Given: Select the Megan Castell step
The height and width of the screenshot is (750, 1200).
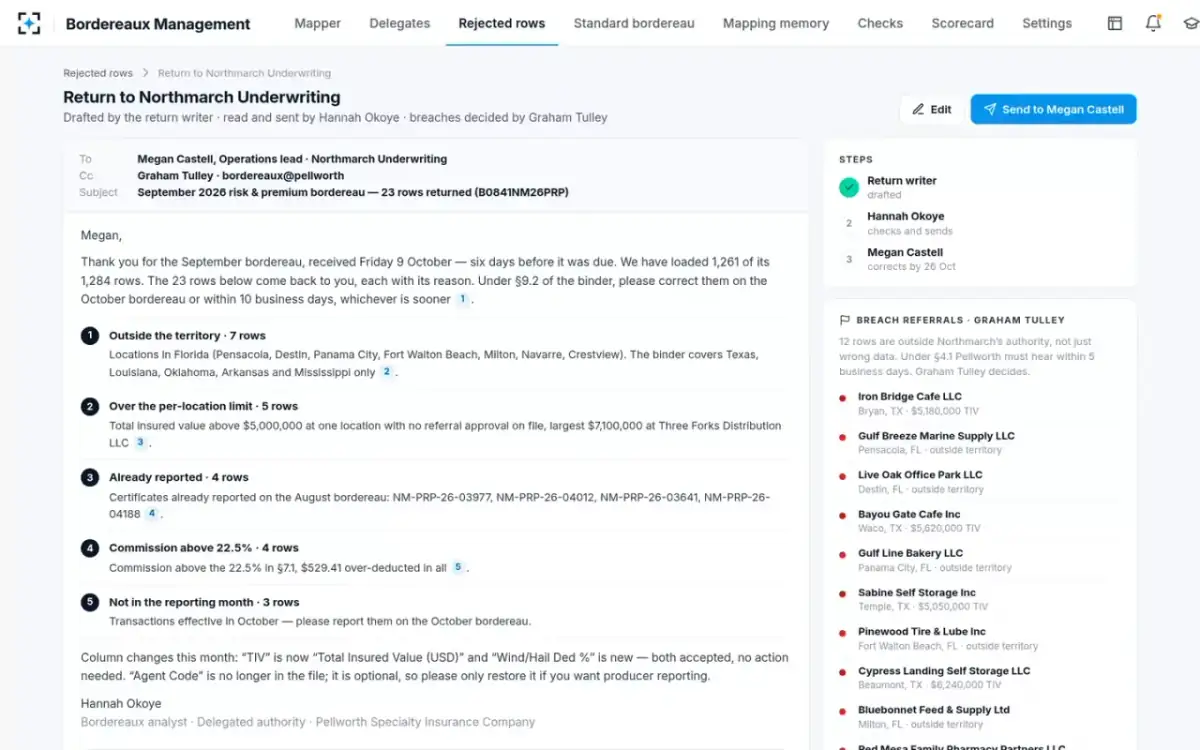Looking at the screenshot, I should (x=980, y=259).
